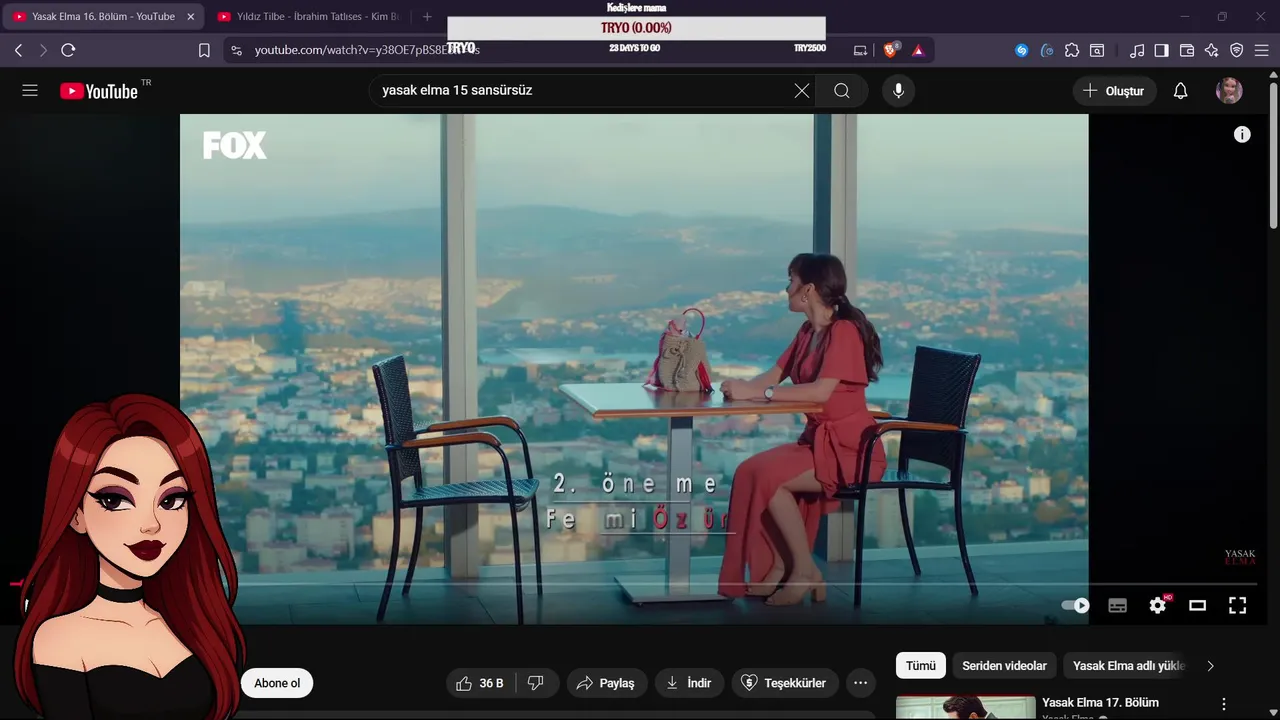Like the video with 36 B likes
This screenshot has width=1280, height=720.
(480, 683)
